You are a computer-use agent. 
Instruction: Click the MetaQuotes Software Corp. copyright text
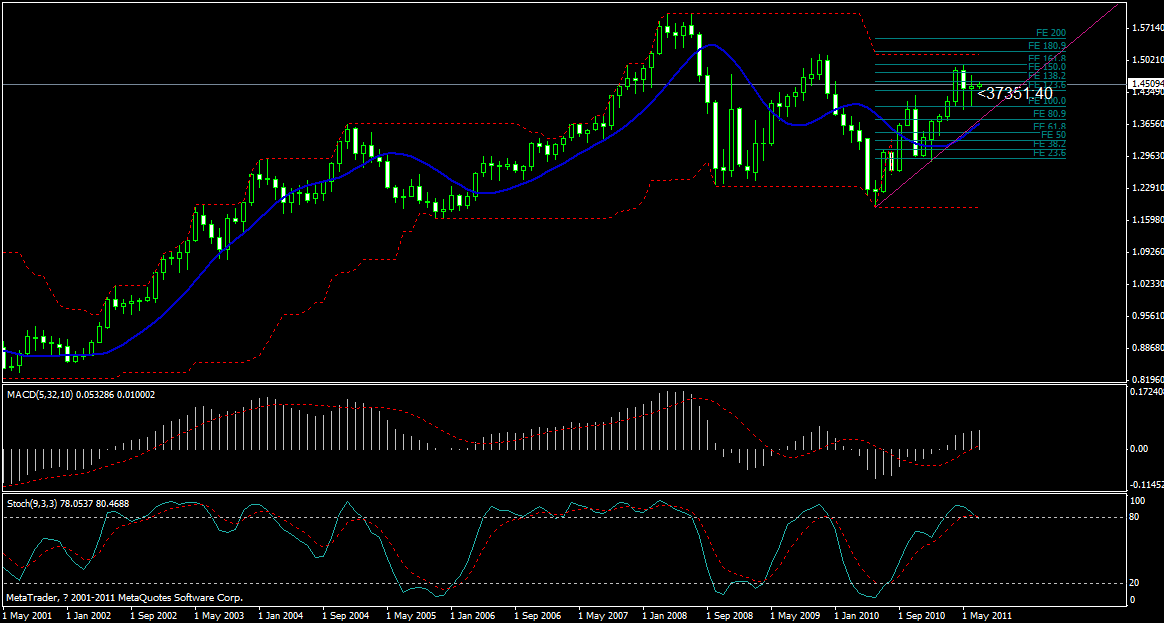(x=124, y=597)
